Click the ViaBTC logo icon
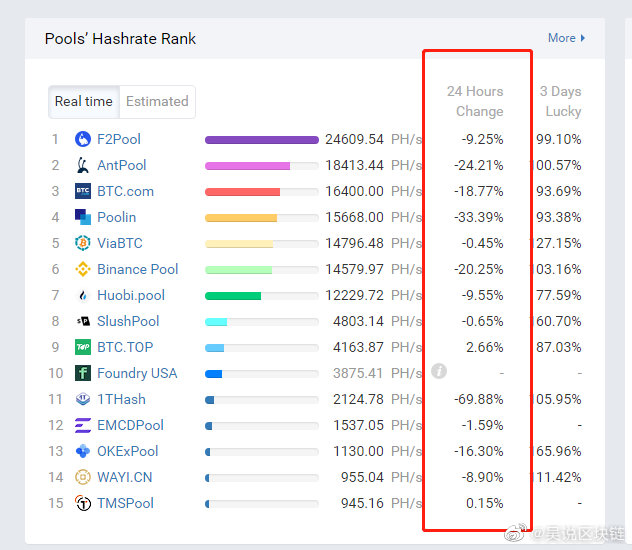 point(83,243)
